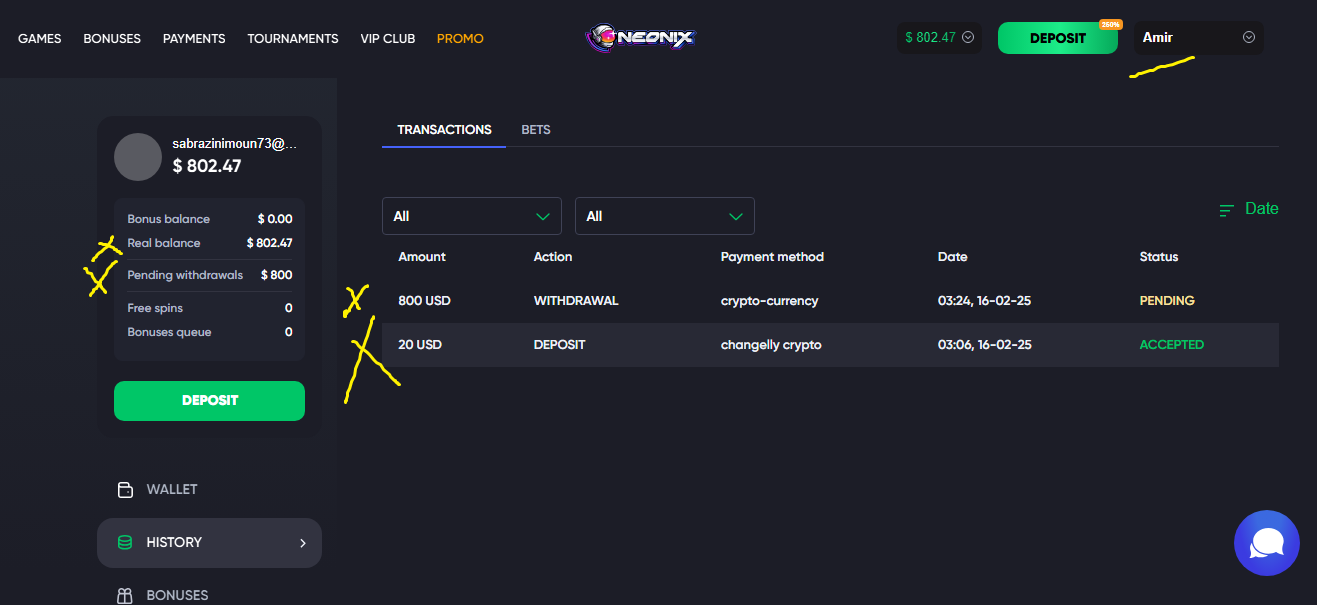
Task: Click the Date sort icon
Action: tap(1226, 210)
